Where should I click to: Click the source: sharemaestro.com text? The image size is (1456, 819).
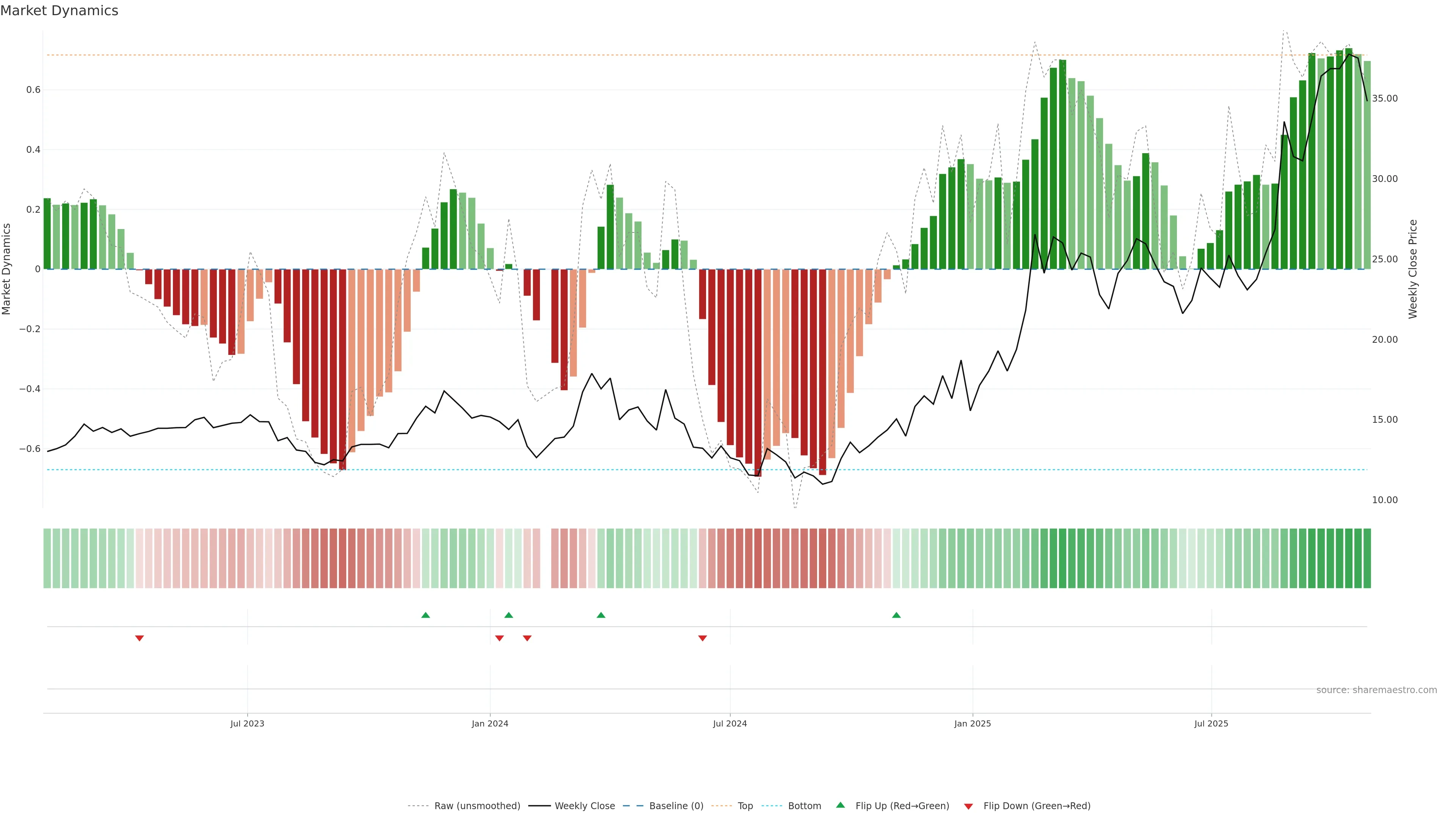[1376, 690]
